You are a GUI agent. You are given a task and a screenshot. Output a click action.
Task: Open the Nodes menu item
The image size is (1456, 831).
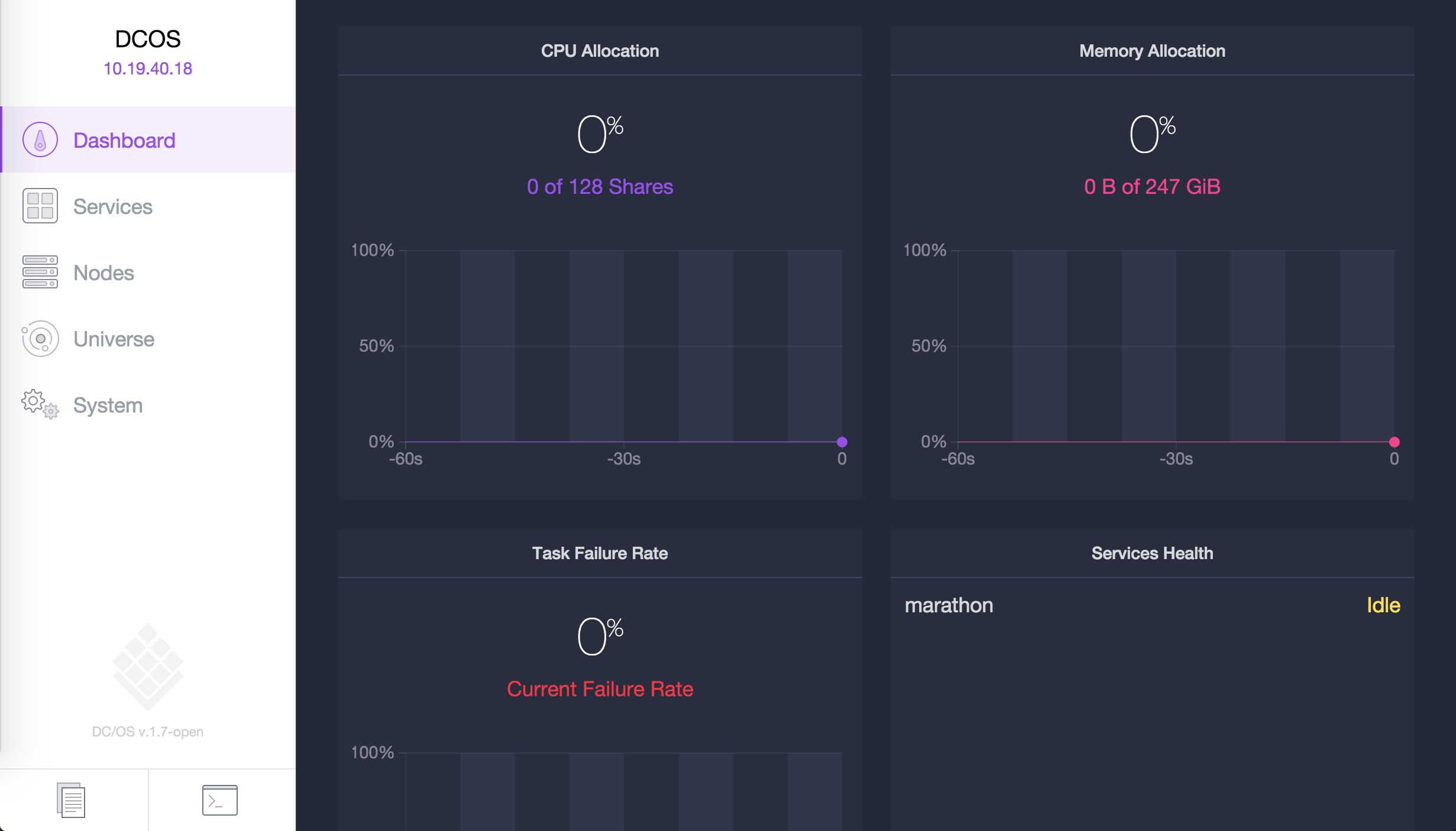104,273
